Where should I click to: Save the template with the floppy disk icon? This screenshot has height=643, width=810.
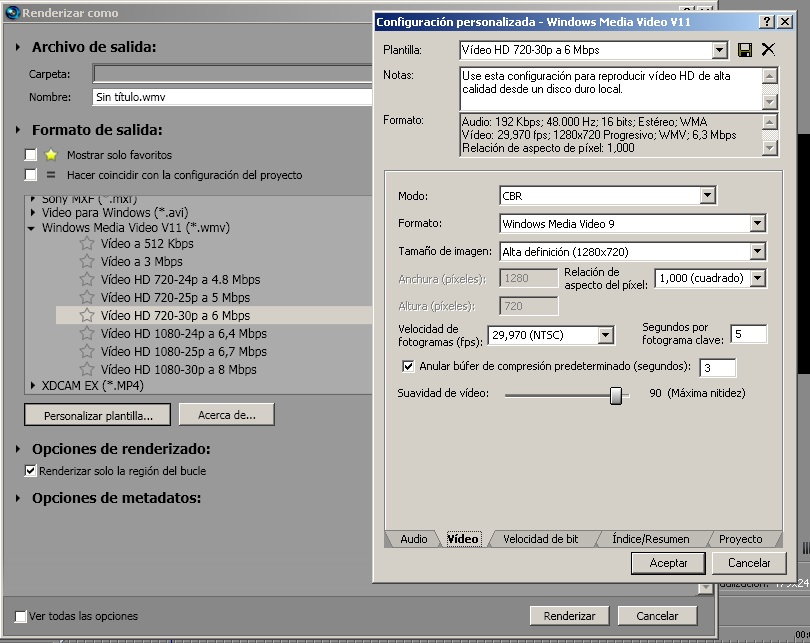coord(744,50)
